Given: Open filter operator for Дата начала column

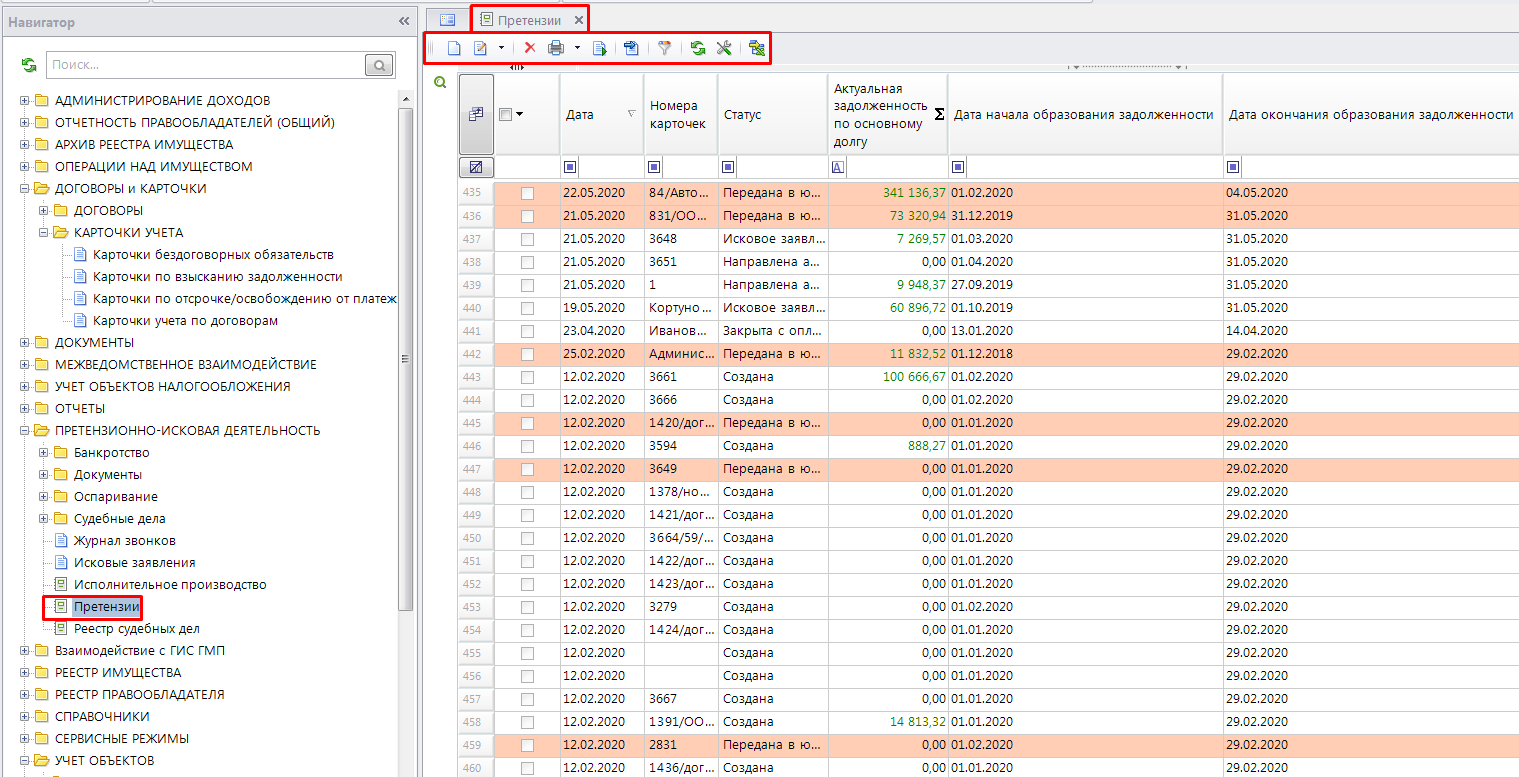Looking at the screenshot, I should pyautogui.click(x=959, y=167).
